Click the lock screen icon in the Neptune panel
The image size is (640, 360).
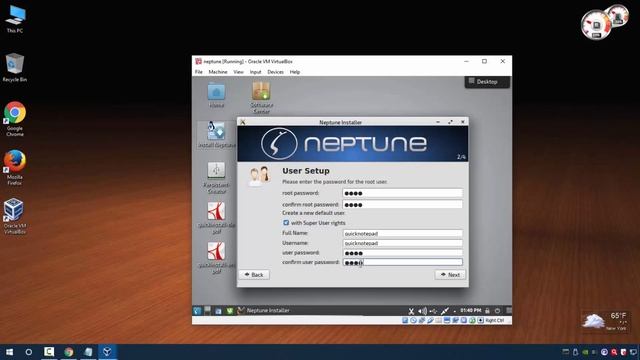[x=487, y=311]
